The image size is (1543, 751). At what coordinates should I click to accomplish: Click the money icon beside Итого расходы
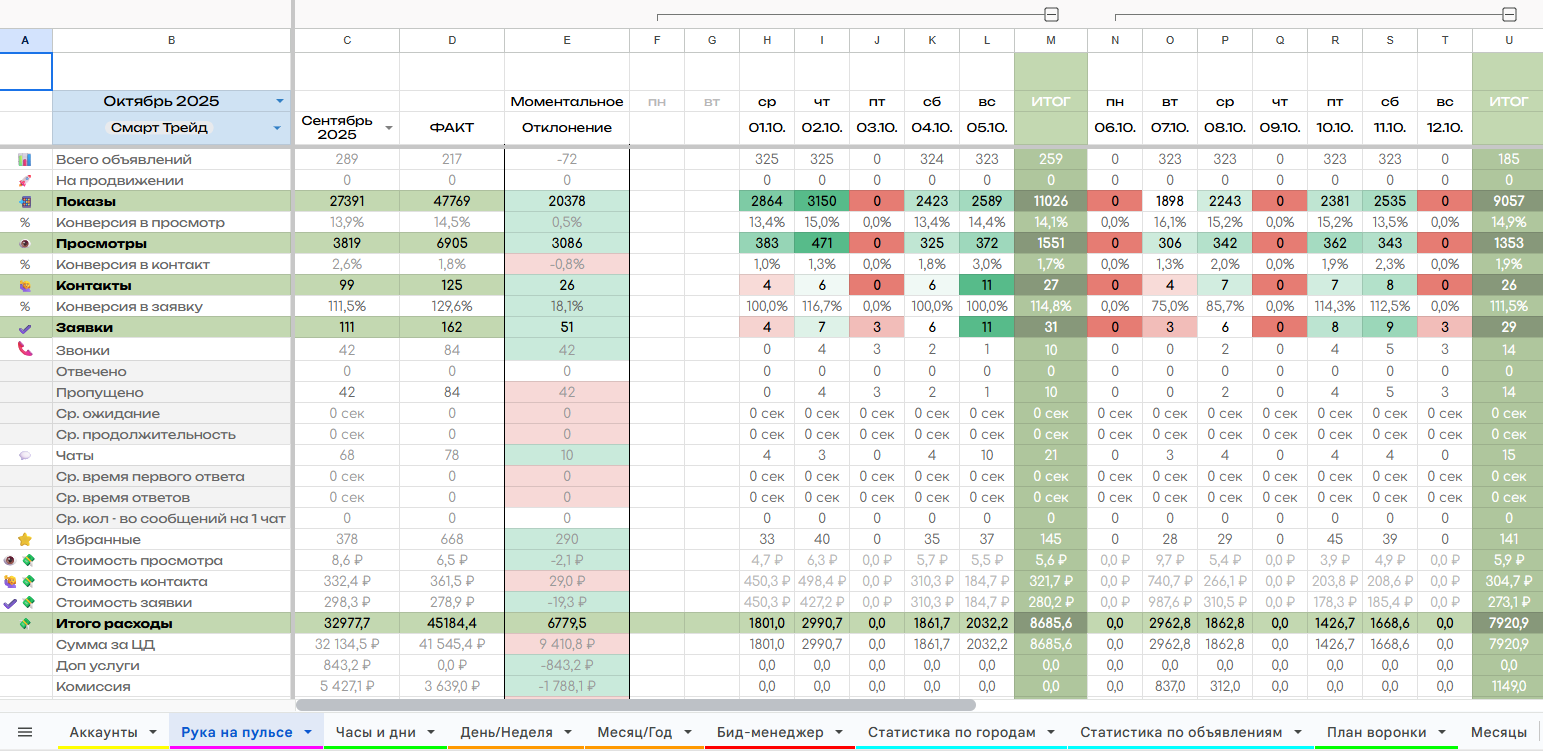25,623
